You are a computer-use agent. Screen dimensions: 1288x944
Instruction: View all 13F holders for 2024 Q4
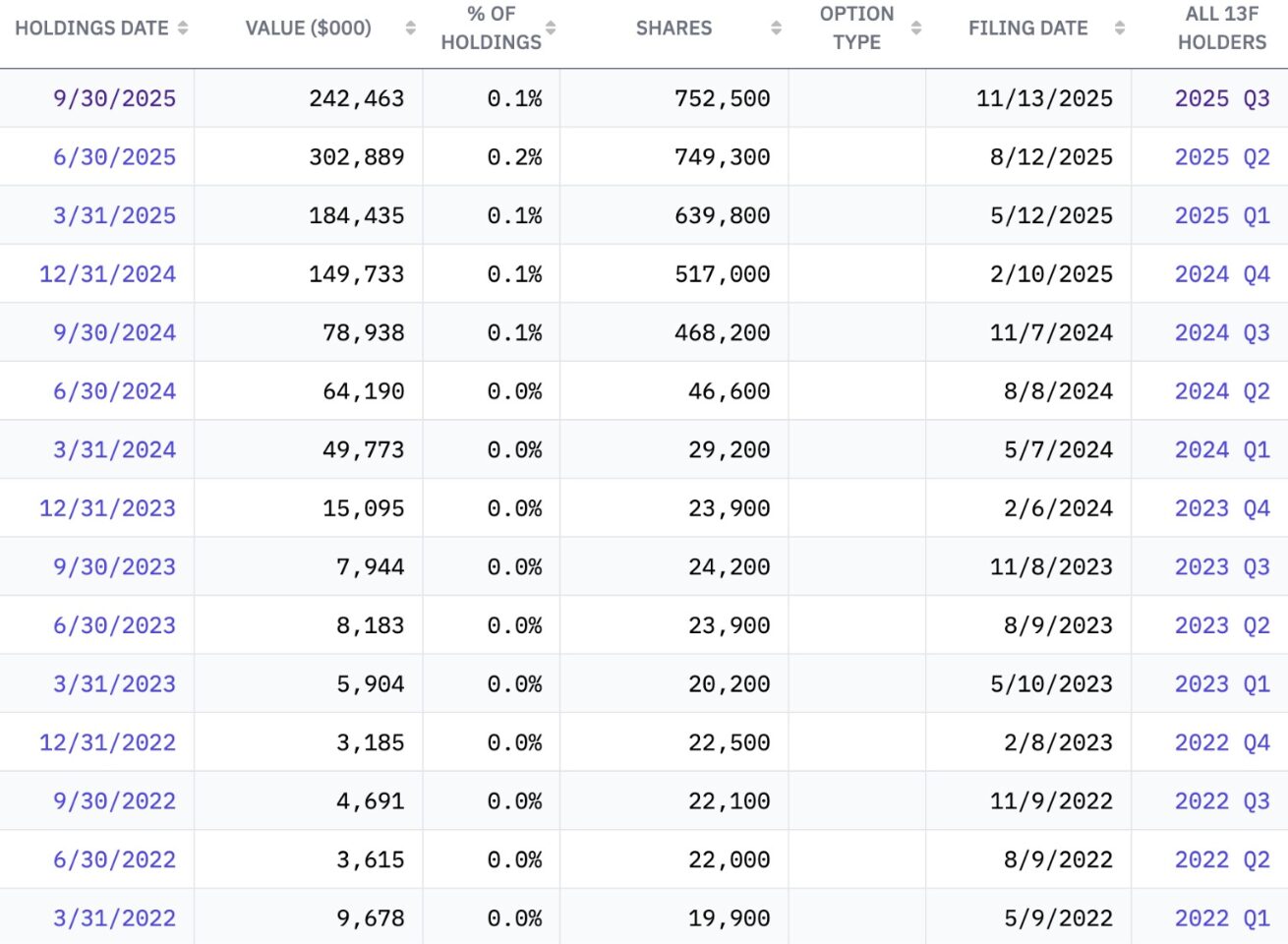[1222, 274]
